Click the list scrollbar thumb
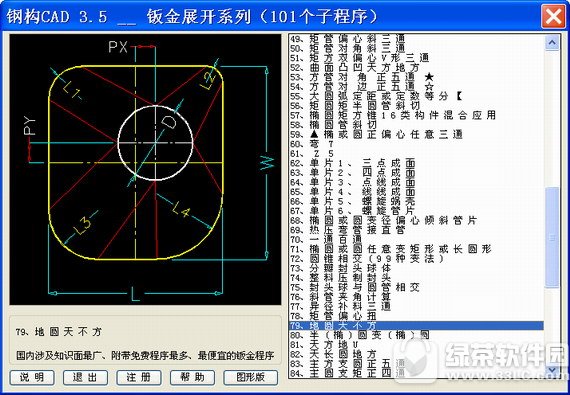This screenshot has height=395, width=570. pyautogui.click(x=552, y=237)
